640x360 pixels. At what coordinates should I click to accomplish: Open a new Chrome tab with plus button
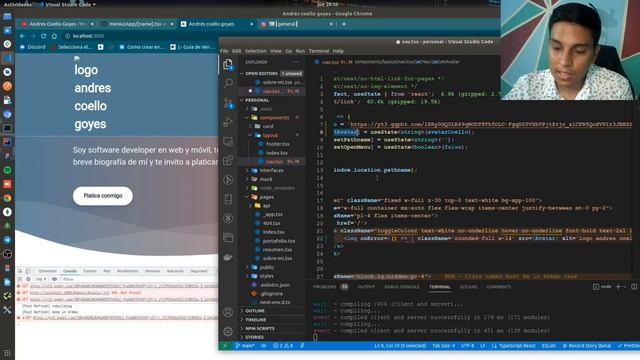[344, 24]
